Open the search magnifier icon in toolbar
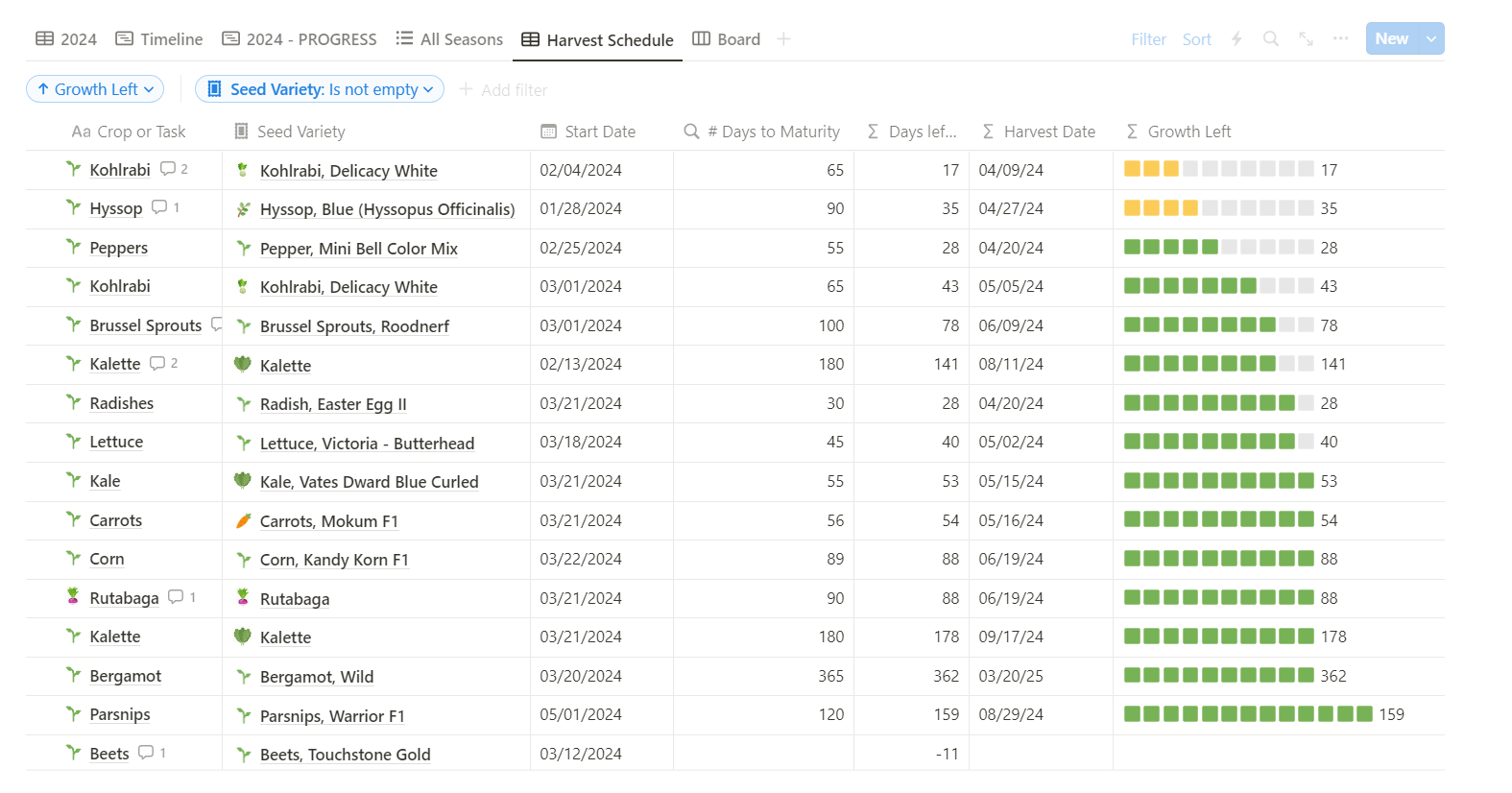 (1270, 38)
